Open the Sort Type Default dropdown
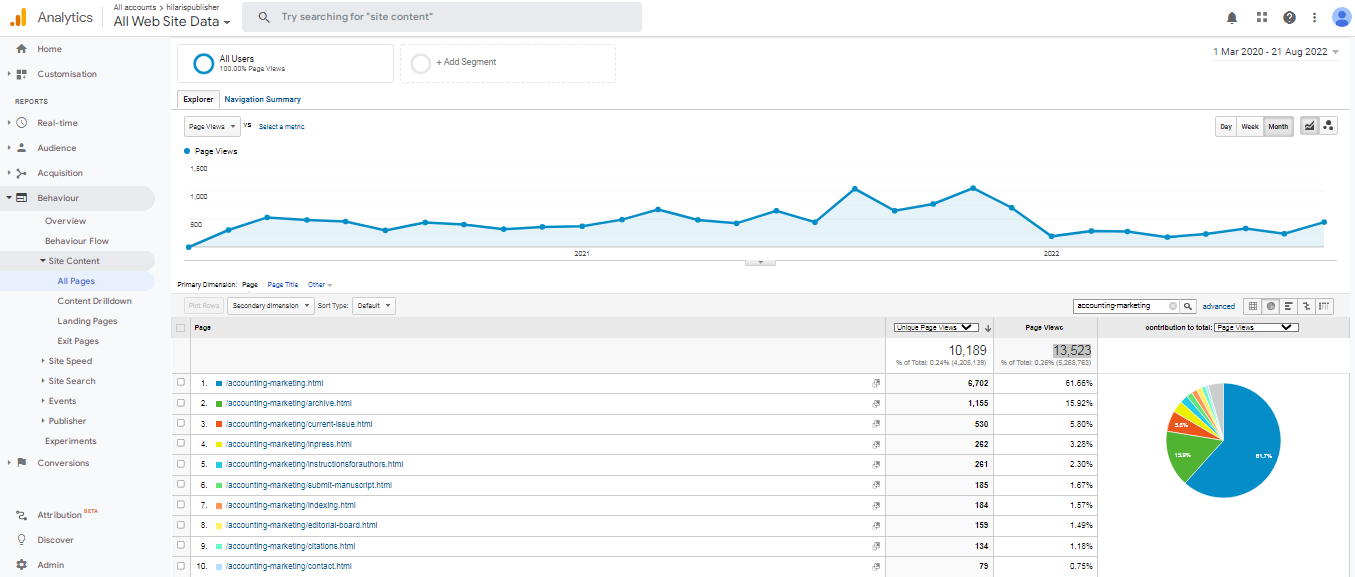This screenshot has width=1355, height=577. (x=374, y=306)
